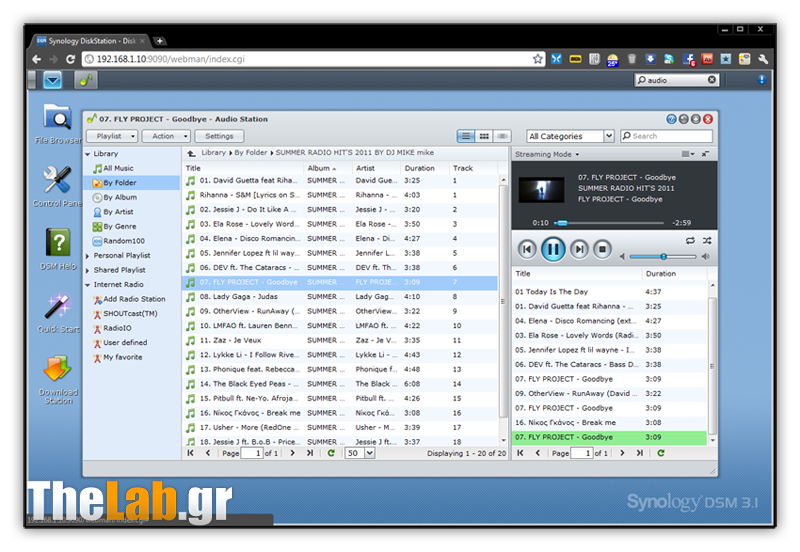
Task: Refresh the song list
Action: coord(331,453)
